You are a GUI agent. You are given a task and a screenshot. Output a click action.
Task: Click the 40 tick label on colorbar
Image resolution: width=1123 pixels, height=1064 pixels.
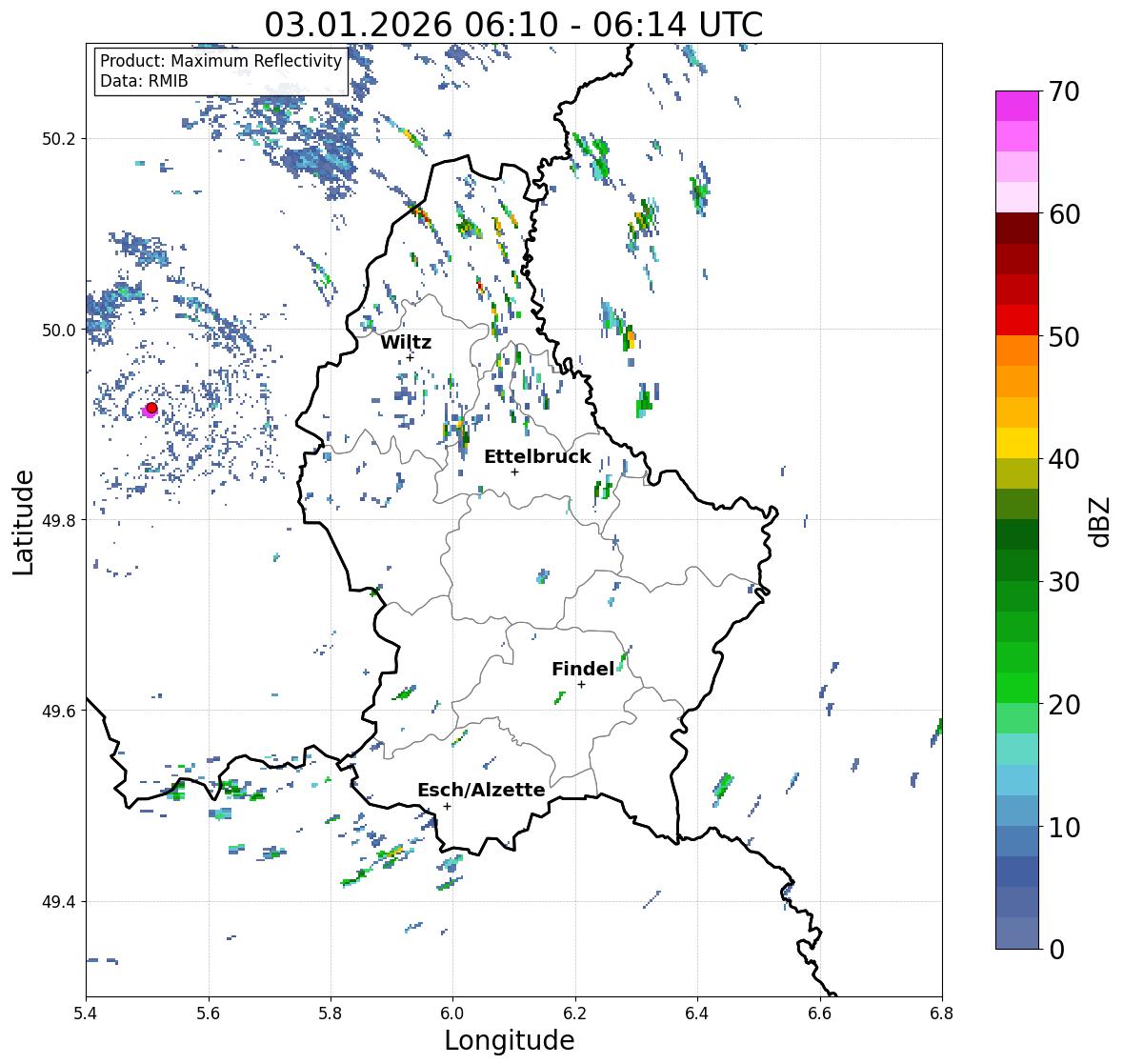coord(1064,459)
